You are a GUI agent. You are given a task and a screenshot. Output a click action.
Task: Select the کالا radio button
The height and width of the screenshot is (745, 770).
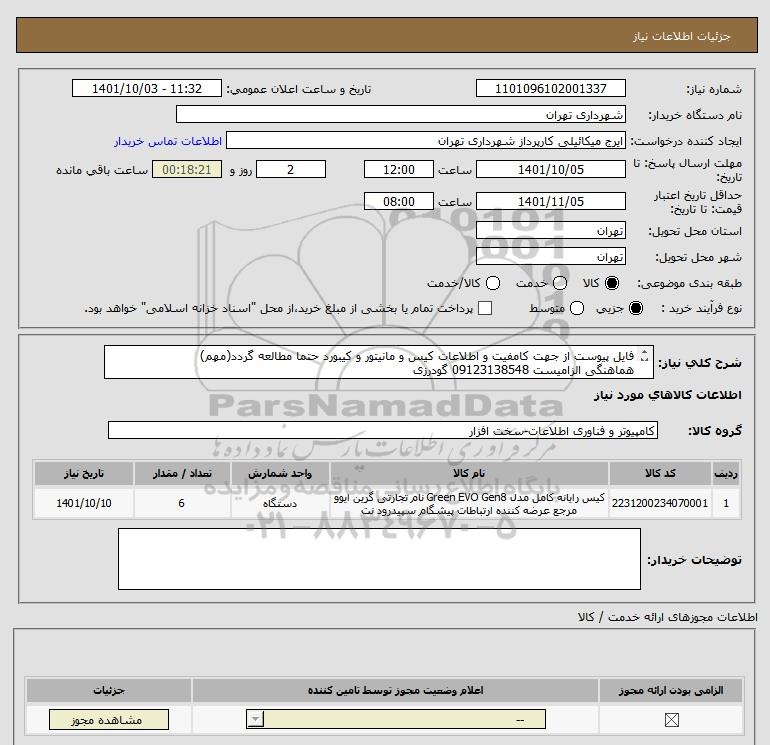(612, 283)
